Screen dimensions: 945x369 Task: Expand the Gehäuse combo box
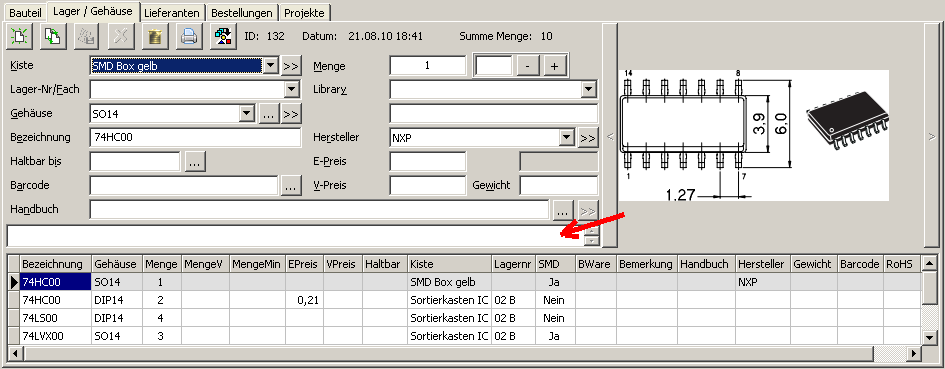[x=246, y=113]
